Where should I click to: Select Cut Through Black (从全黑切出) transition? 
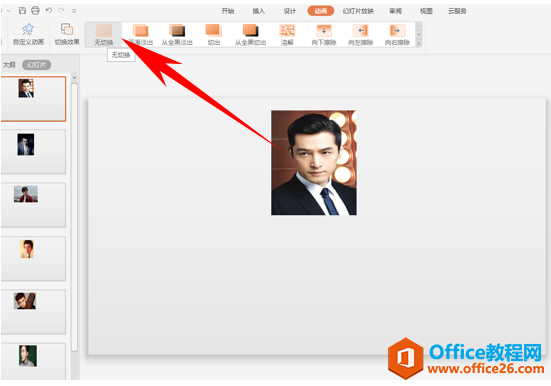[x=250, y=35]
